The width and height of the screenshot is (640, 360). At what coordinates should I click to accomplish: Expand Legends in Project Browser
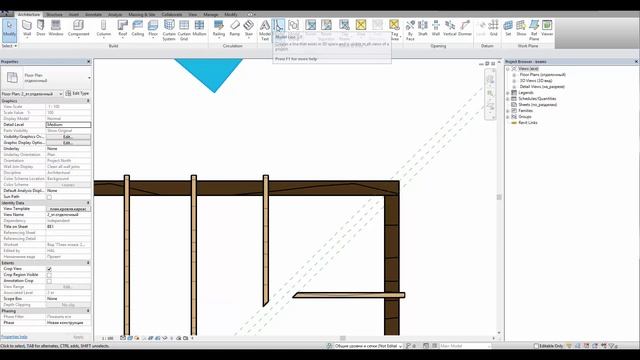(508, 93)
